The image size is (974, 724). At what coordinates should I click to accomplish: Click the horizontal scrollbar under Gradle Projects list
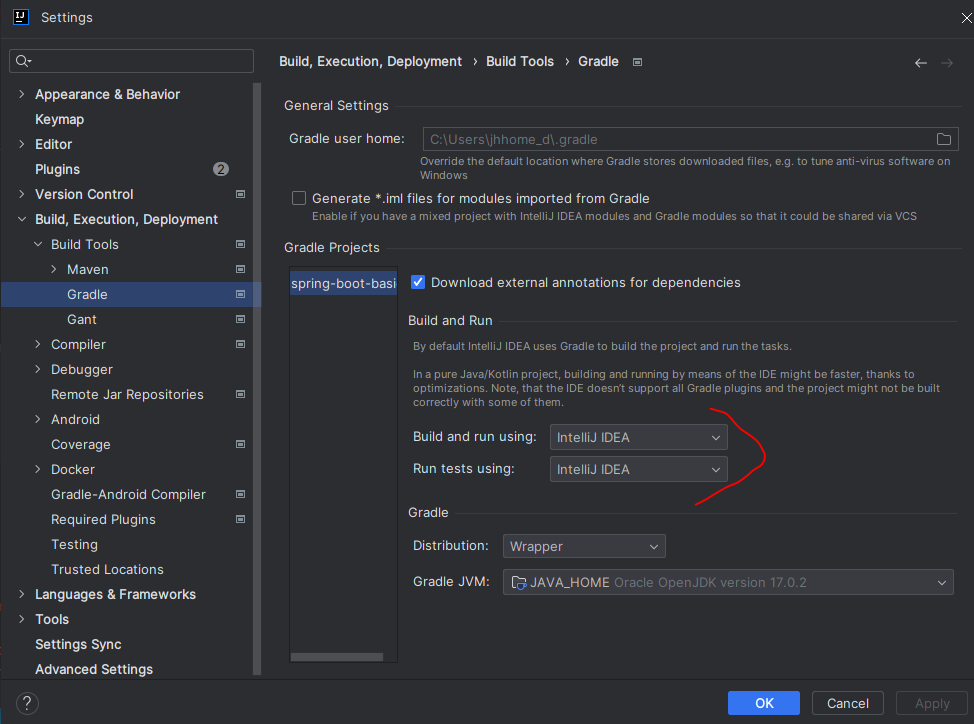point(337,657)
